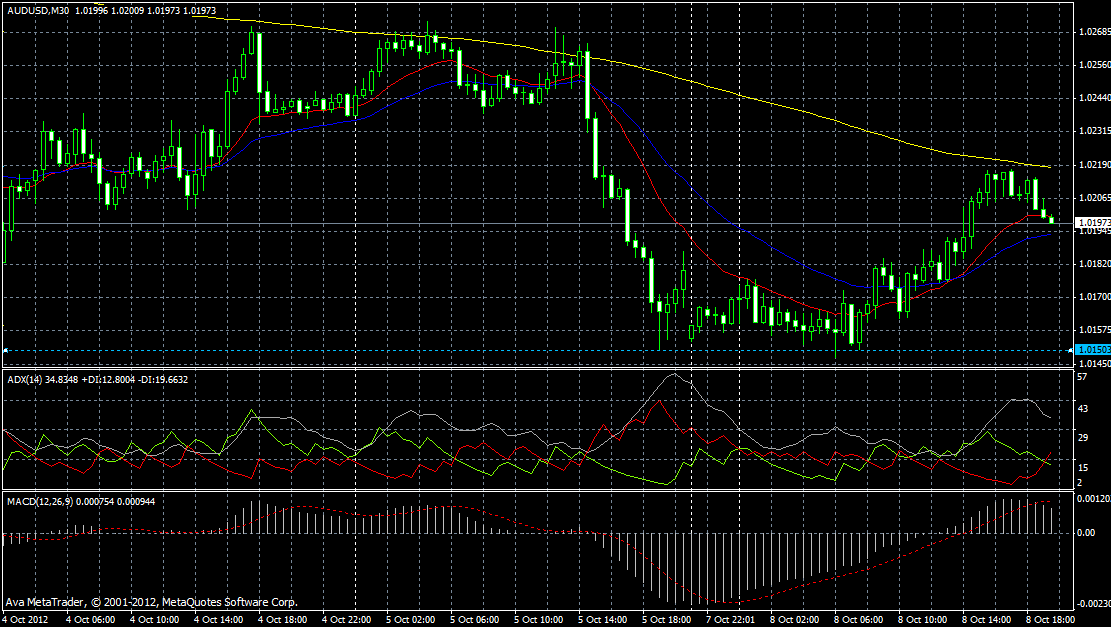Click the right end of yellow moving average
1111x627 pixels.
[x=1048, y=167]
